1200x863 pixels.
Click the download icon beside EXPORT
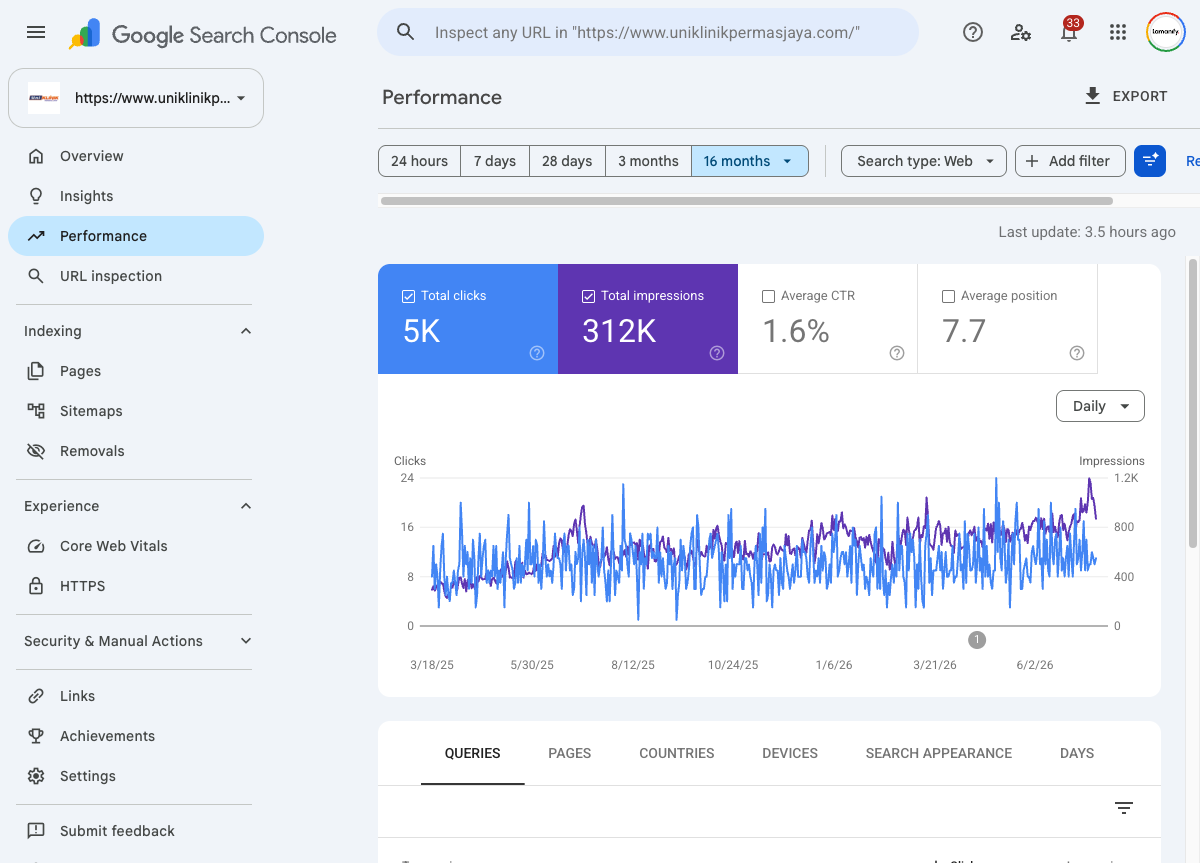(x=1093, y=96)
